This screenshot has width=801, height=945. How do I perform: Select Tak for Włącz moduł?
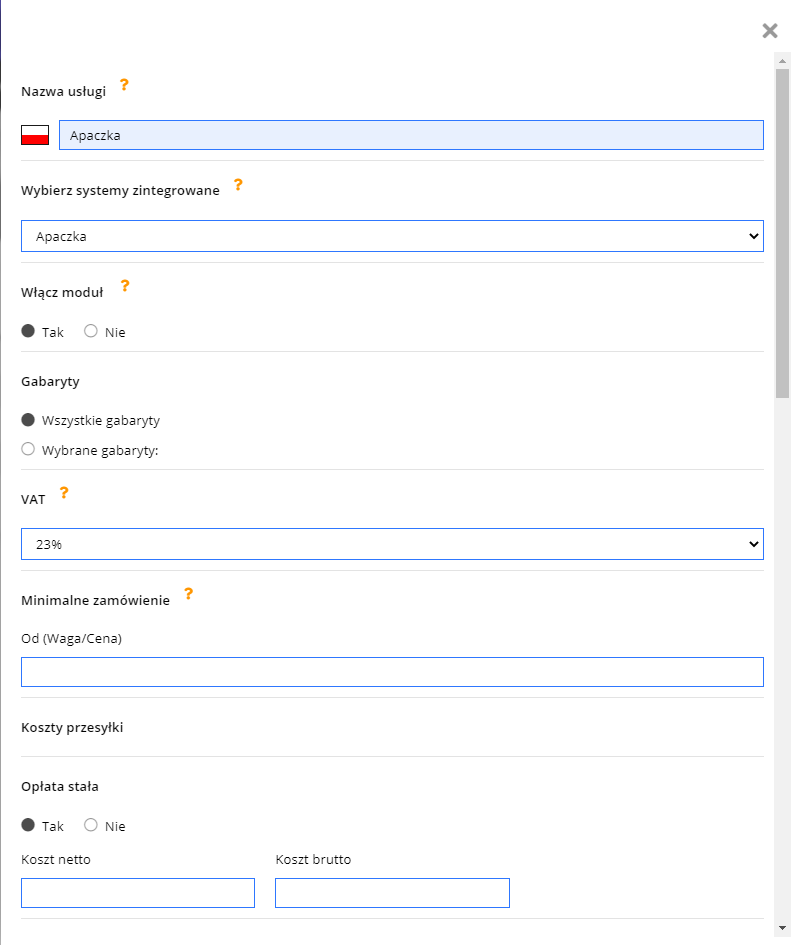29,332
